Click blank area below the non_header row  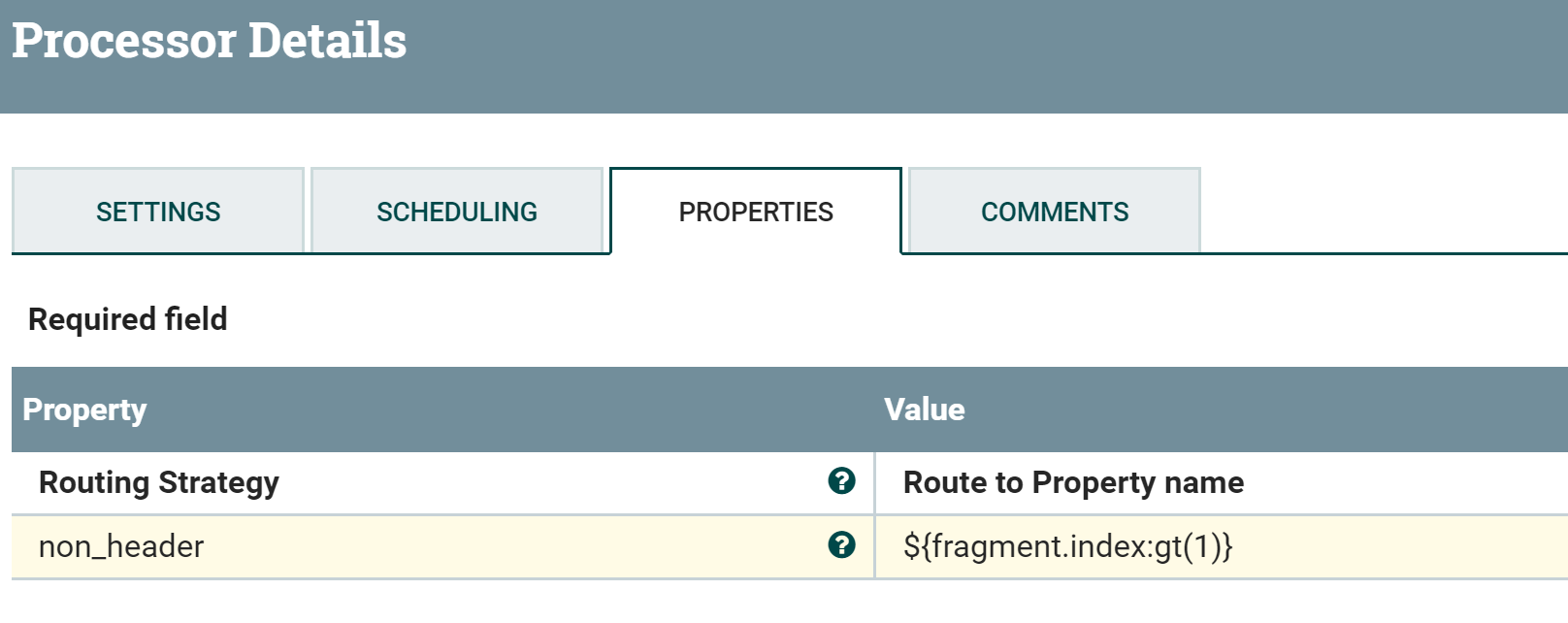pyautogui.click(x=776, y=604)
